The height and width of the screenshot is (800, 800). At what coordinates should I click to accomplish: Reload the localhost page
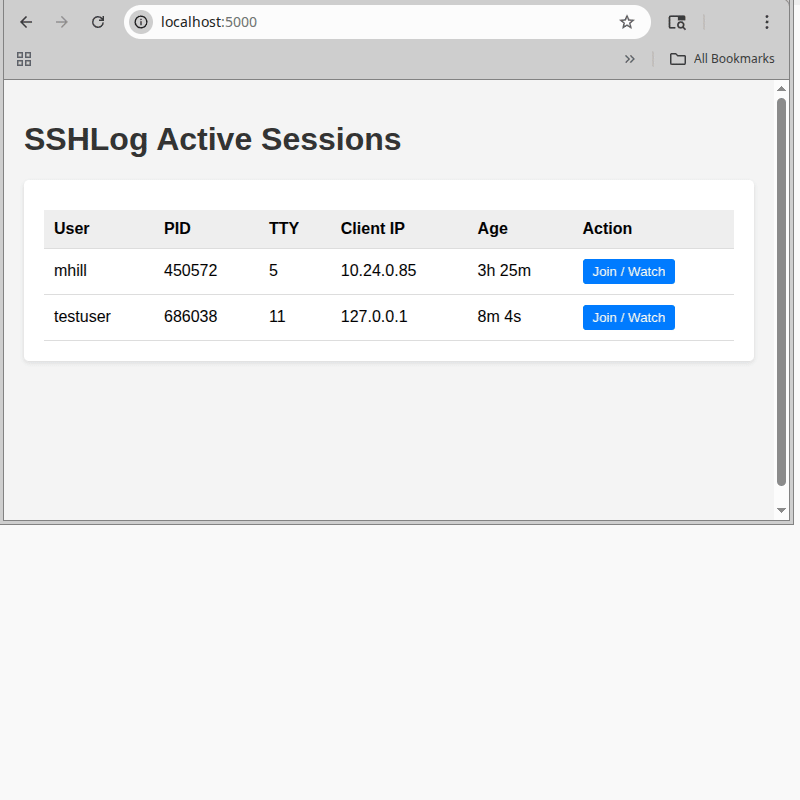tap(98, 22)
